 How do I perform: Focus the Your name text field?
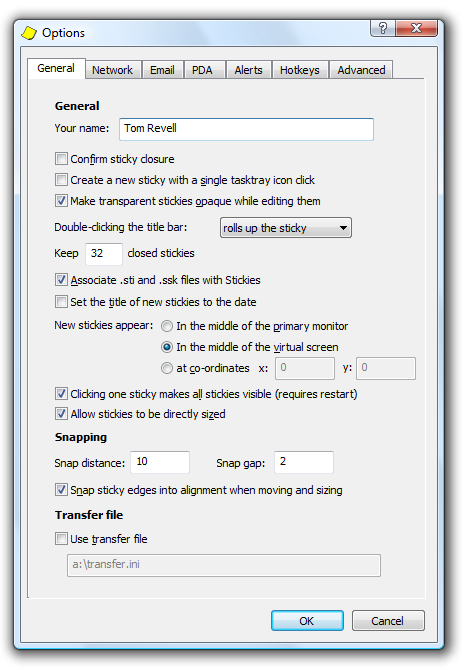click(x=246, y=129)
